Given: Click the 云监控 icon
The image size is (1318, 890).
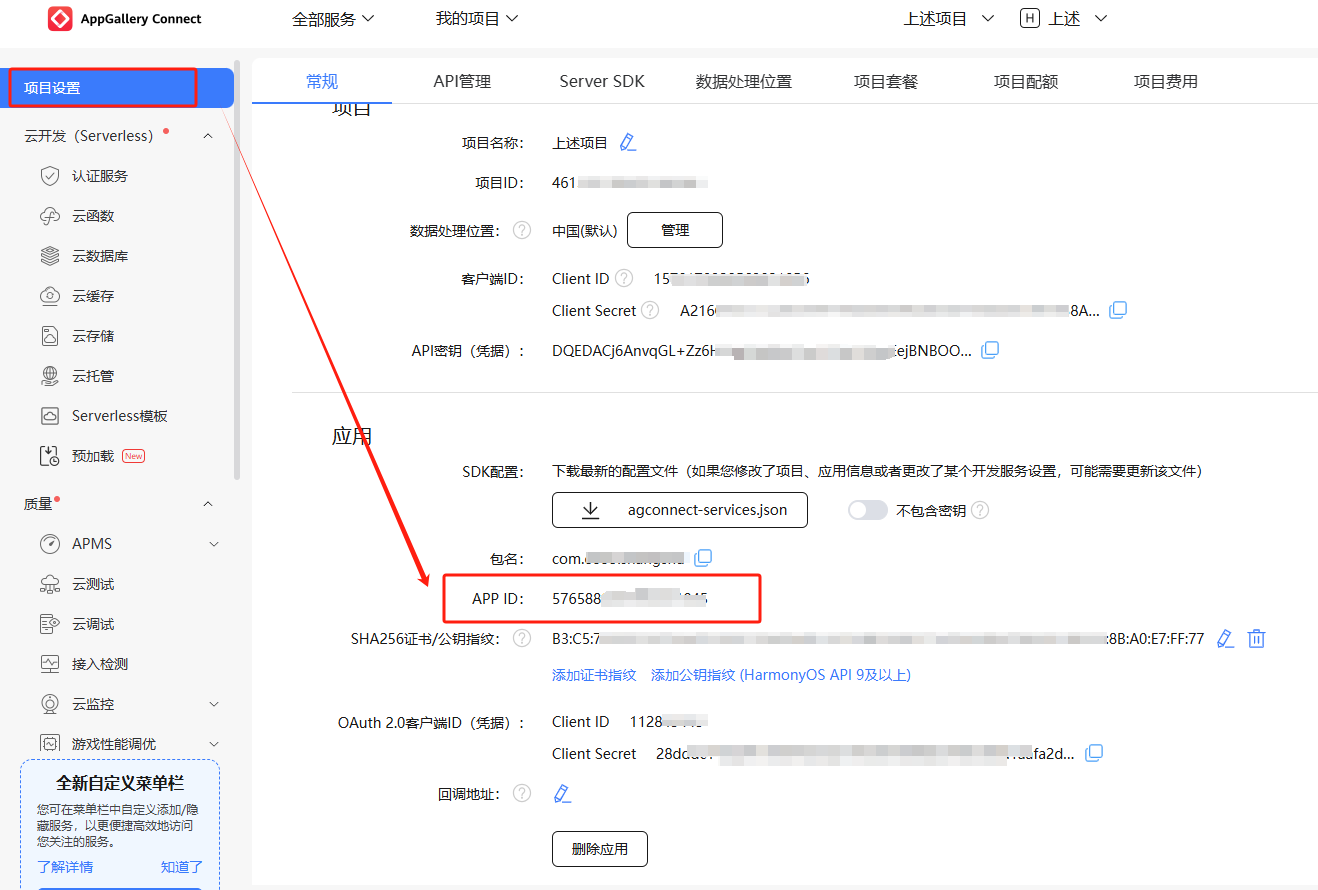Looking at the screenshot, I should pyautogui.click(x=50, y=704).
